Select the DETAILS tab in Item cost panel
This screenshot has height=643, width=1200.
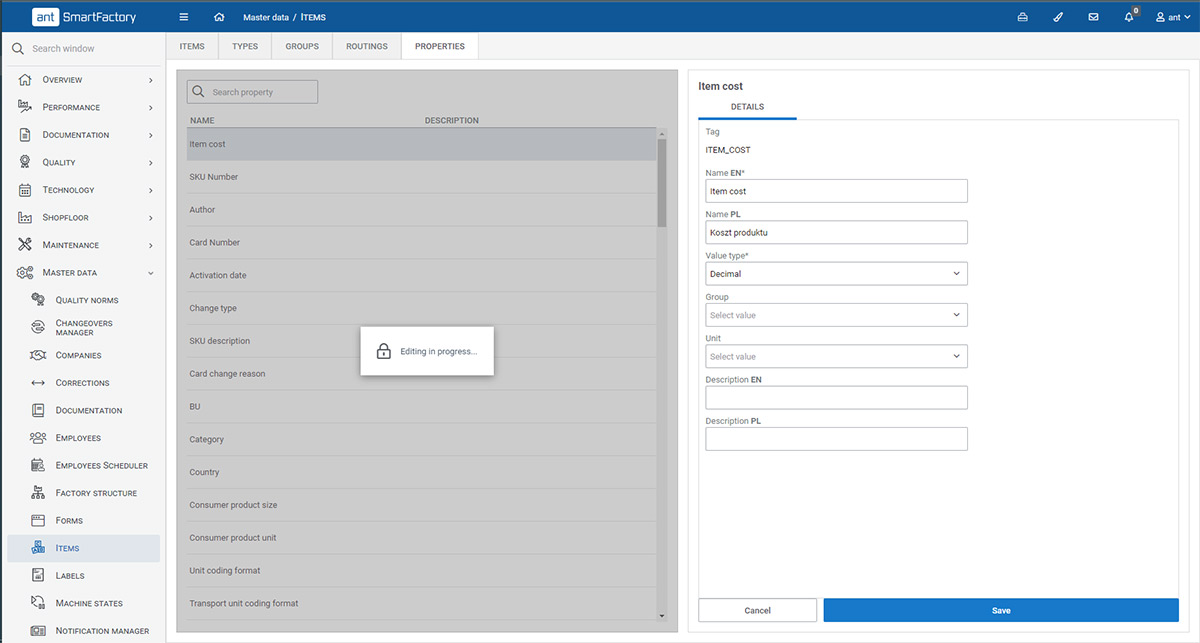coord(747,107)
